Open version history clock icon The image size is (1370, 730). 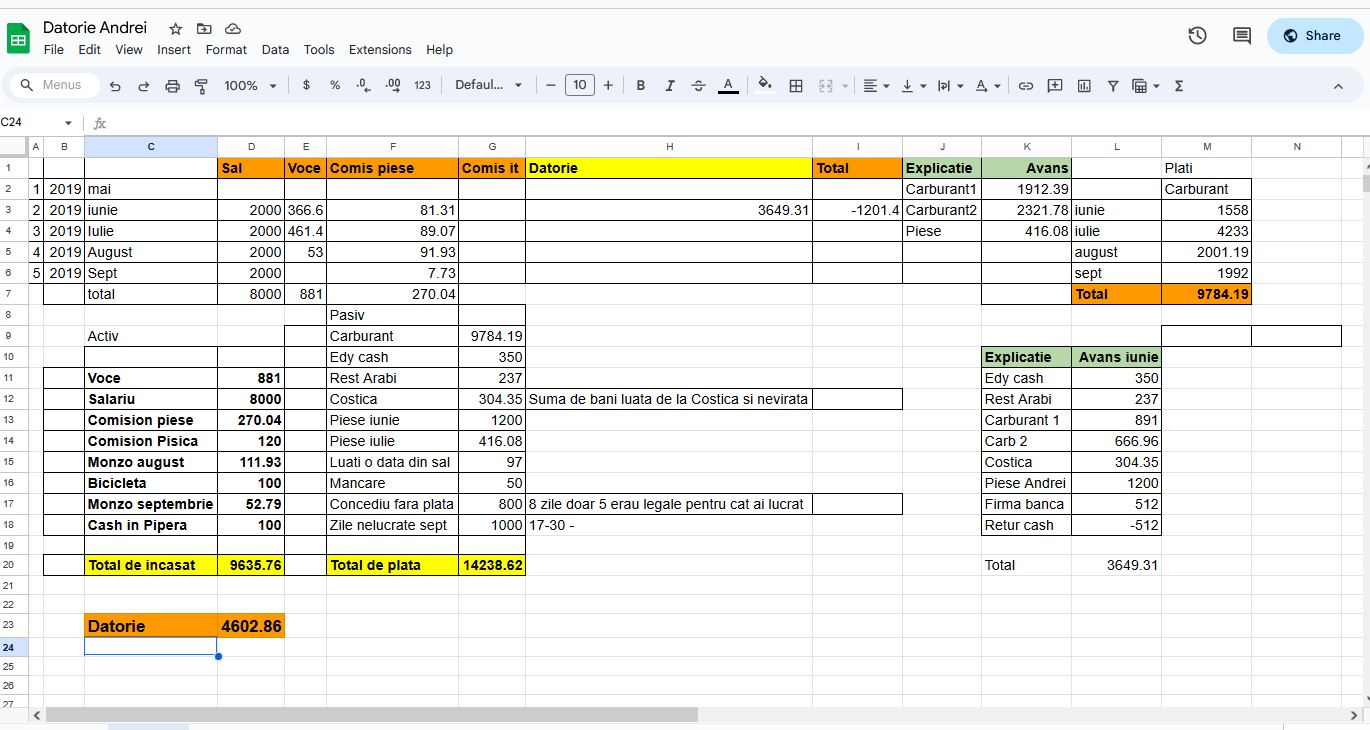pos(1197,36)
